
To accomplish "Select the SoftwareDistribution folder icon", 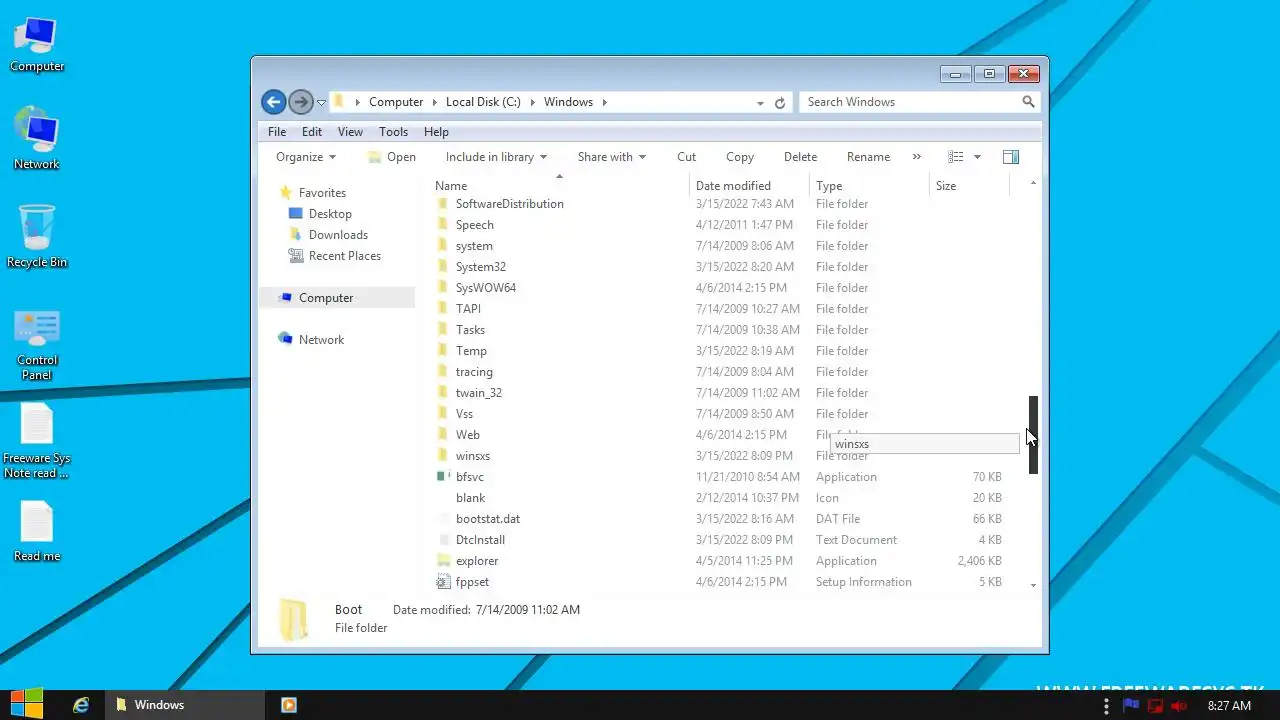I will (443, 204).
